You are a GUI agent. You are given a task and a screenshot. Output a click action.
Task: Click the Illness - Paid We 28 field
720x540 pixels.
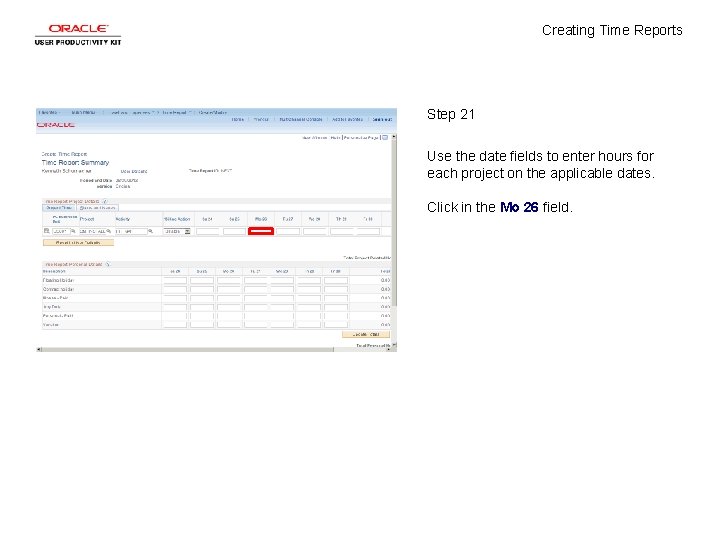pos(282,298)
